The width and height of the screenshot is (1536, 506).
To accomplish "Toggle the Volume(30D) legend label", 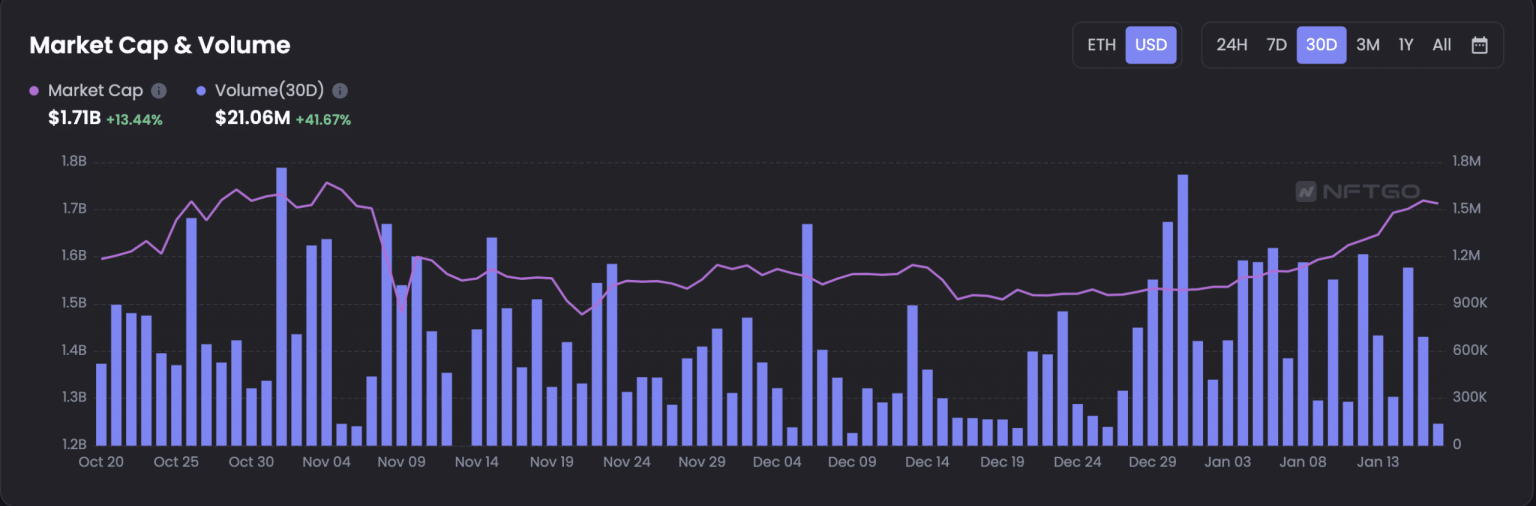I will pyautogui.click(x=269, y=91).
